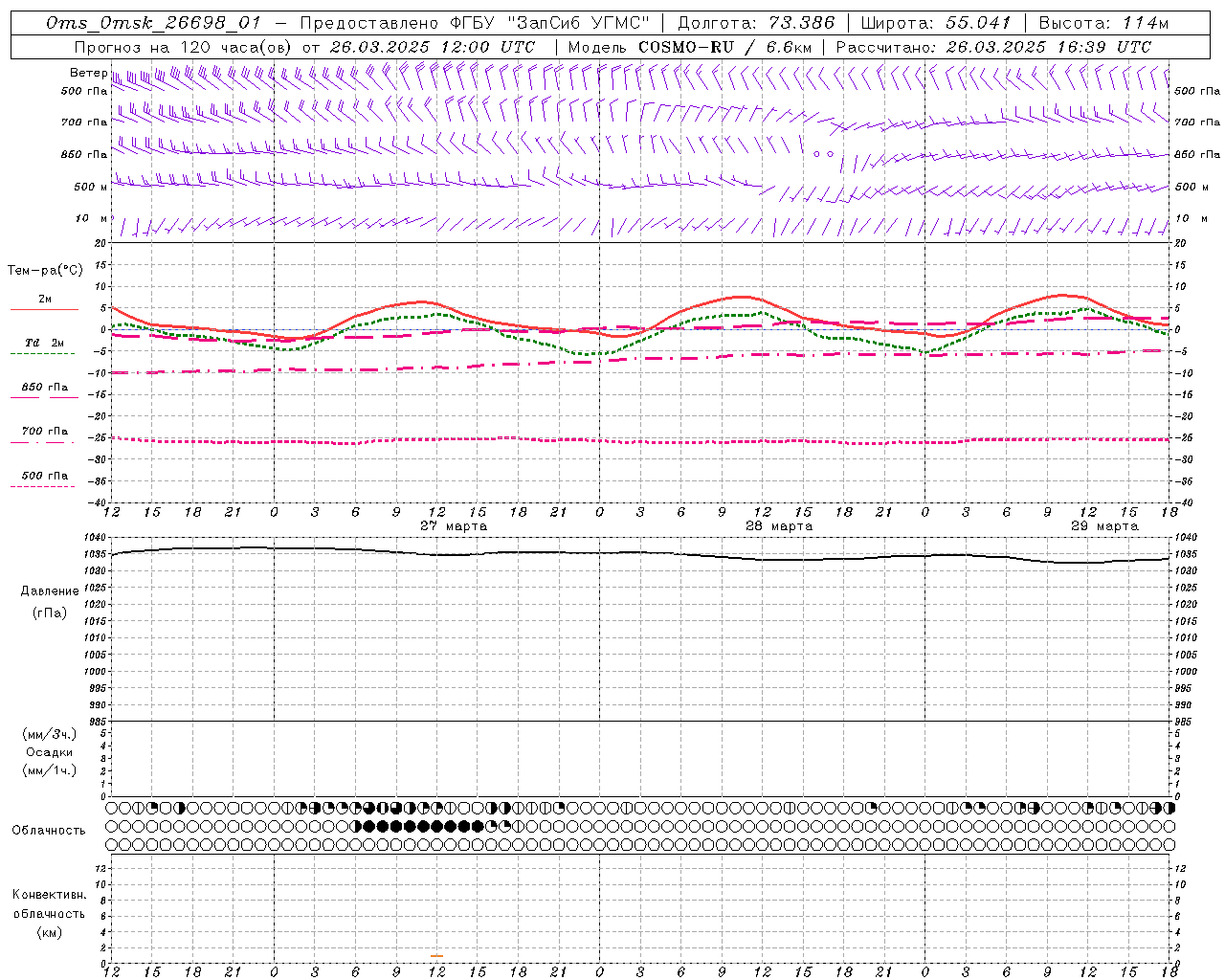Click the 27 марта date label
The image size is (1225, 980).
coord(454,526)
